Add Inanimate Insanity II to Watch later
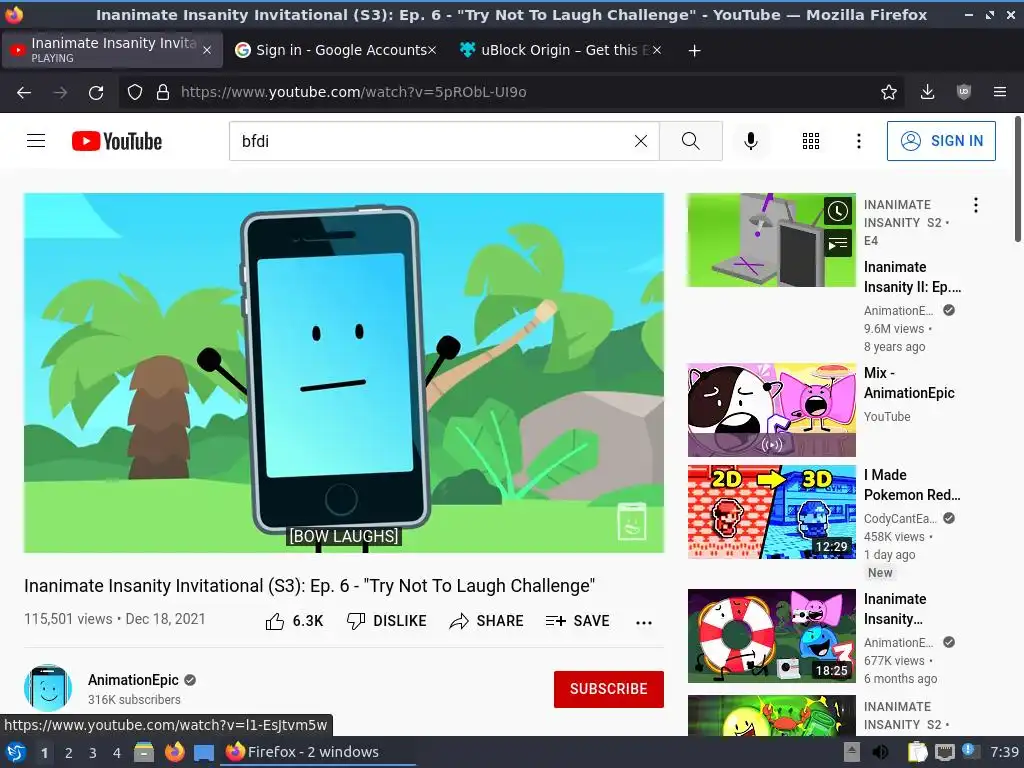This screenshot has width=1024, height=768. click(838, 211)
